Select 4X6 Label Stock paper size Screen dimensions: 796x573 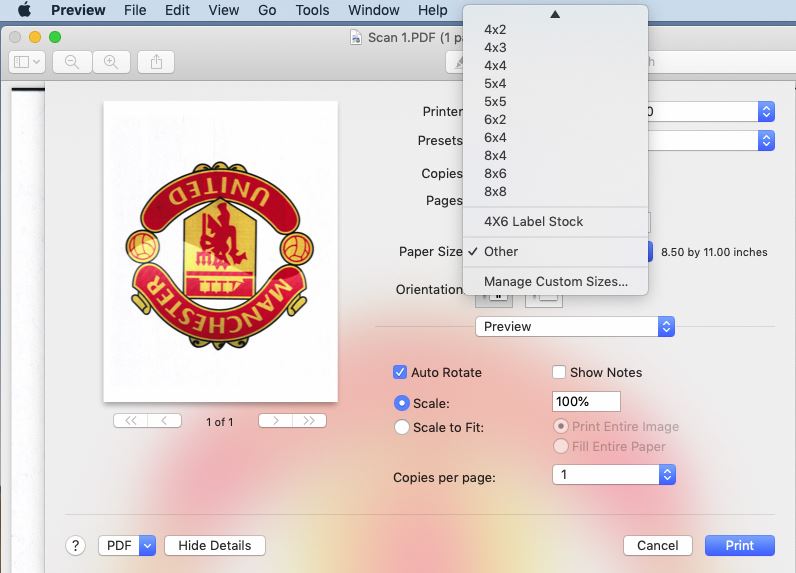555,222
